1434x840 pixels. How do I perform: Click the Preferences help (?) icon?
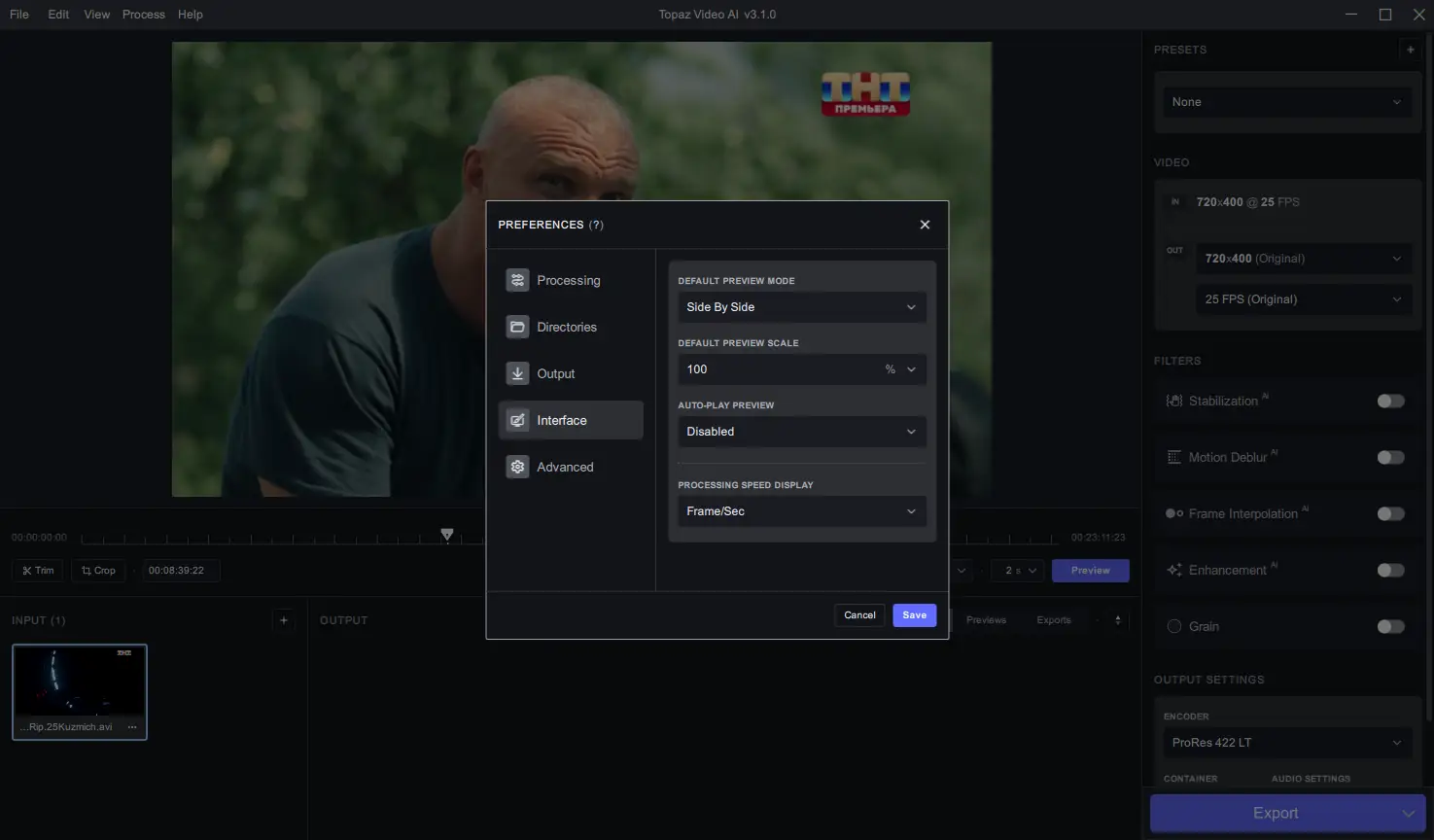coord(596,225)
